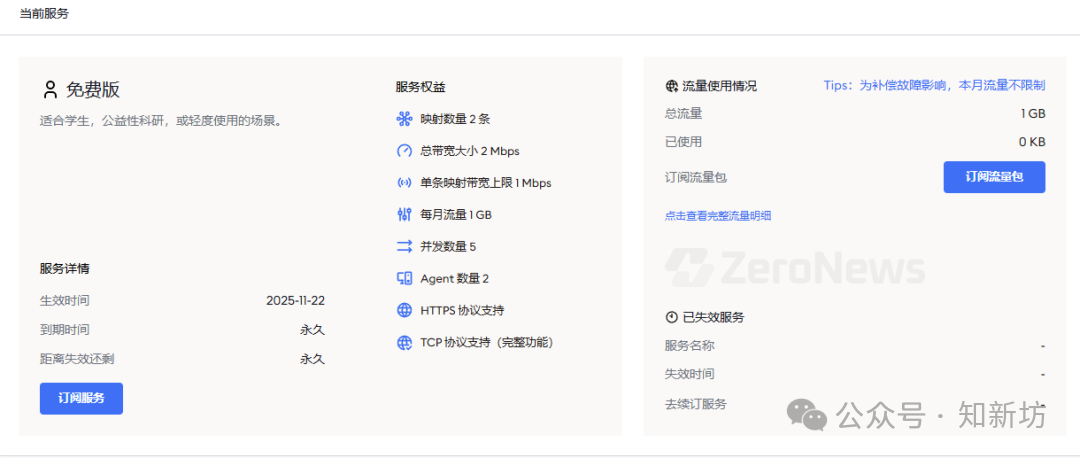Open the 点击查看完整流量明细 link

pyautogui.click(x=718, y=216)
